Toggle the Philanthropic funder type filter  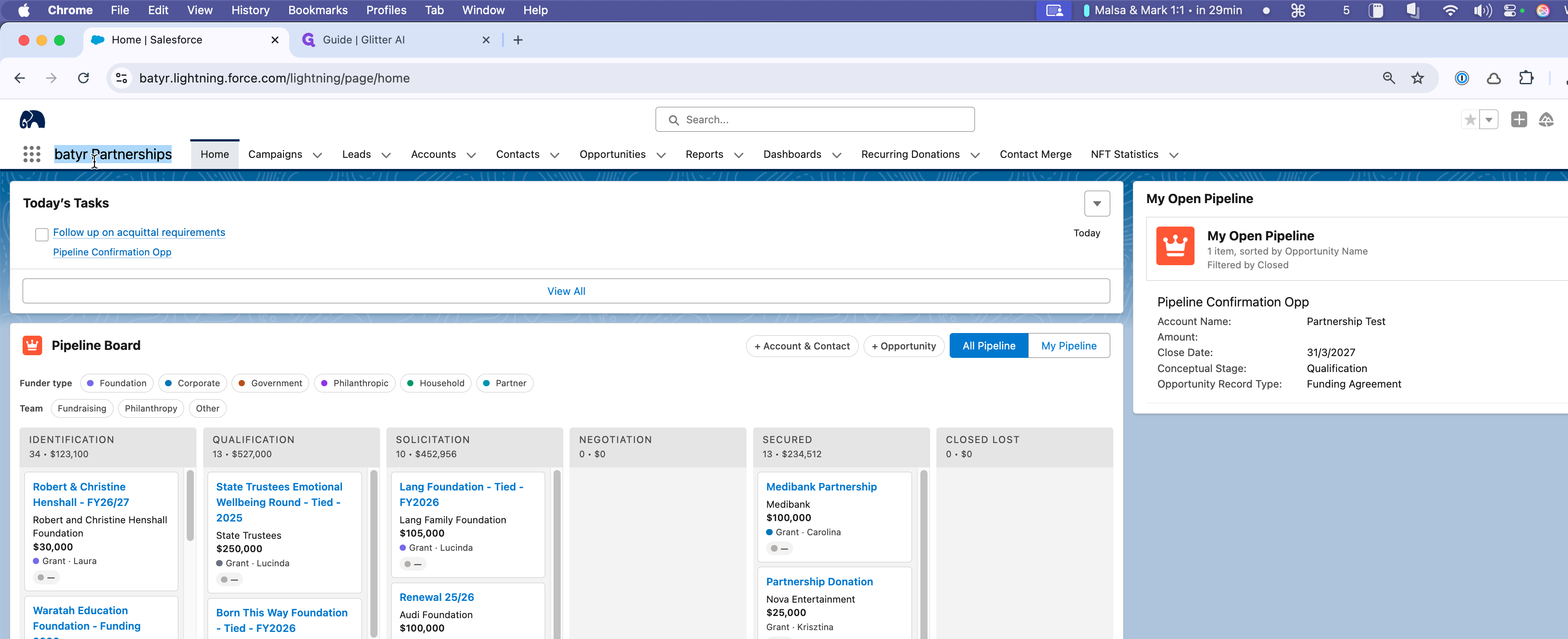354,383
